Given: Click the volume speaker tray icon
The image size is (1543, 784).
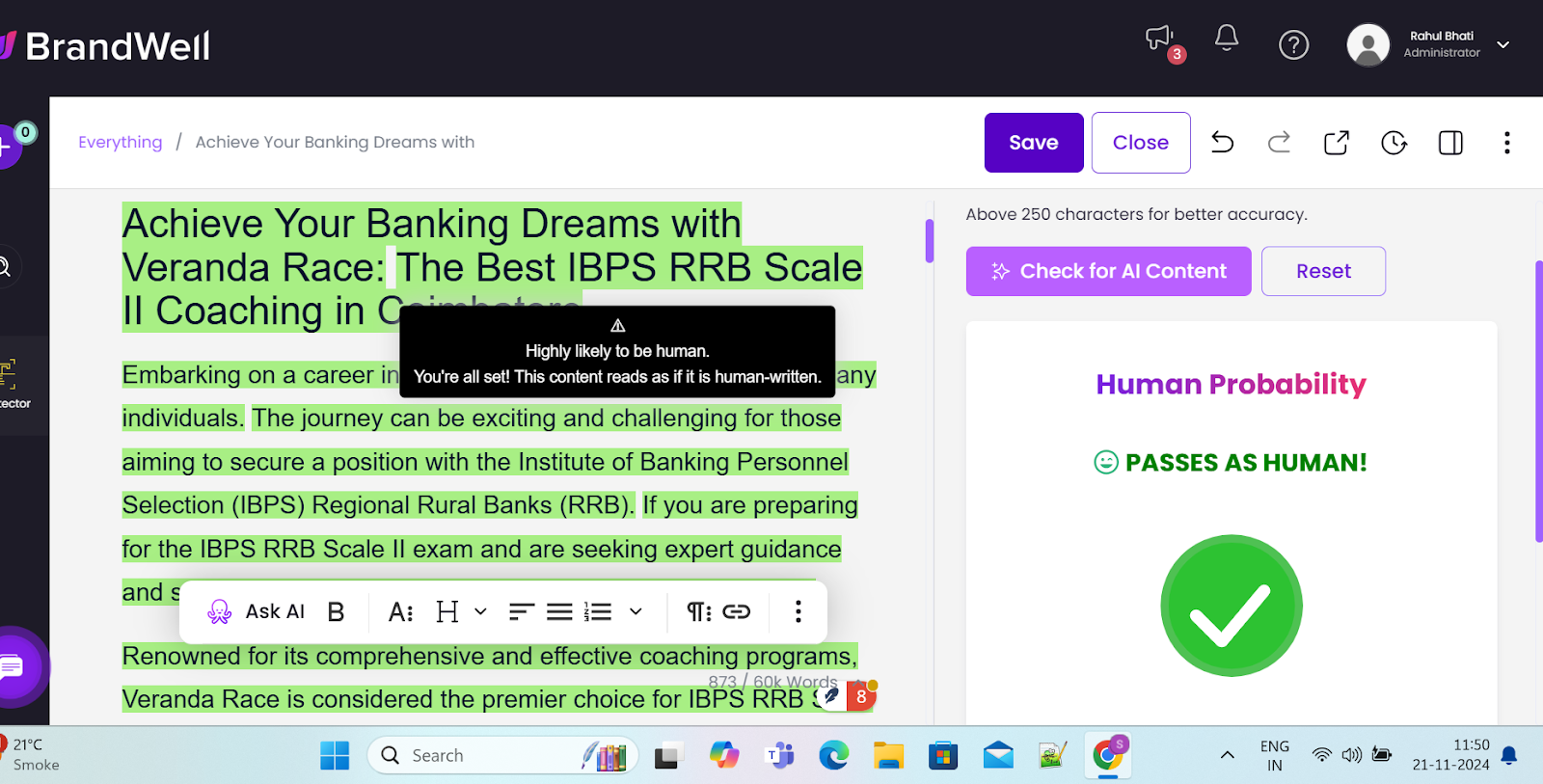Looking at the screenshot, I should point(1352,755).
